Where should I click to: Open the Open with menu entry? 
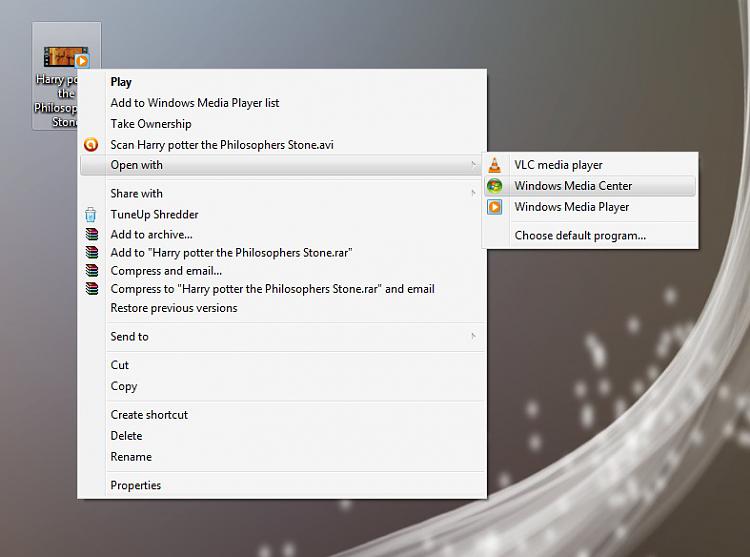(281, 165)
